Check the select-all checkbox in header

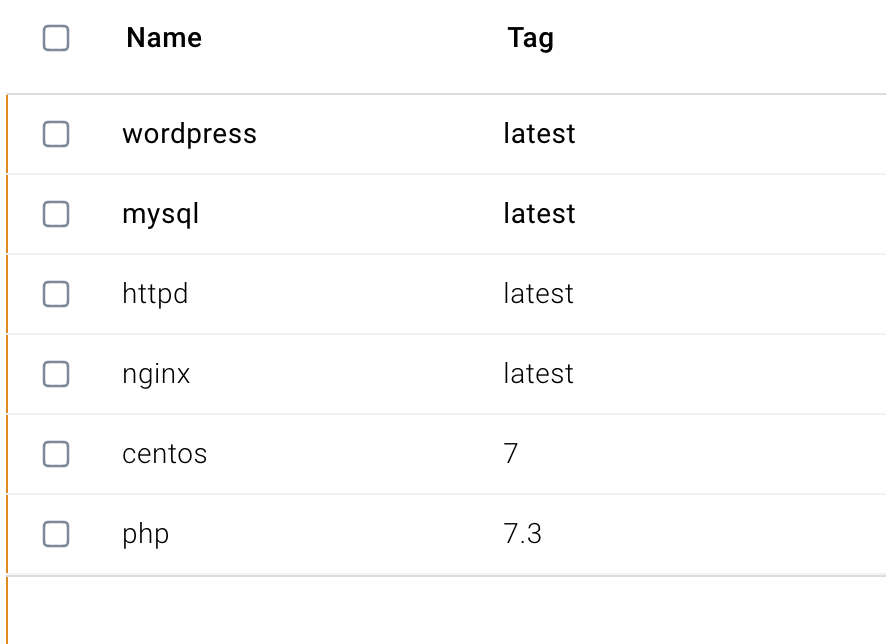point(56,38)
